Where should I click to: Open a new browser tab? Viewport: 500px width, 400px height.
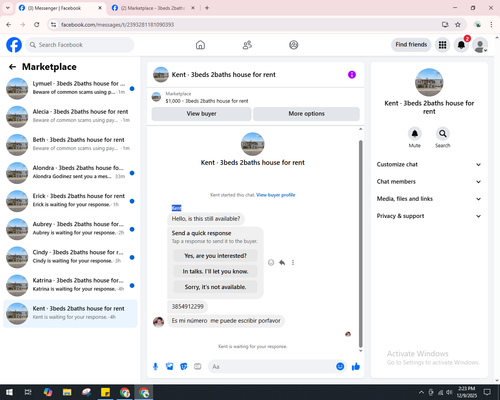207,8
